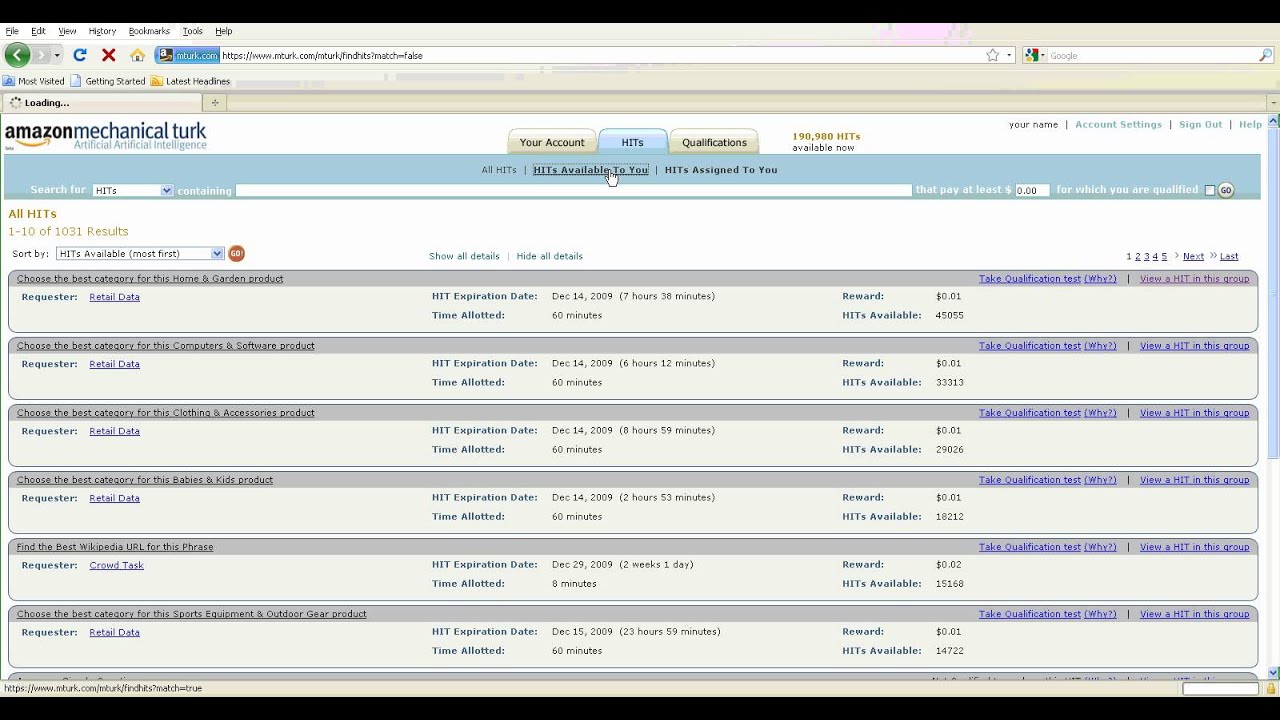Stop loading with the red X icon
Viewport: 1280px width, 720px height.
[109, 55]
